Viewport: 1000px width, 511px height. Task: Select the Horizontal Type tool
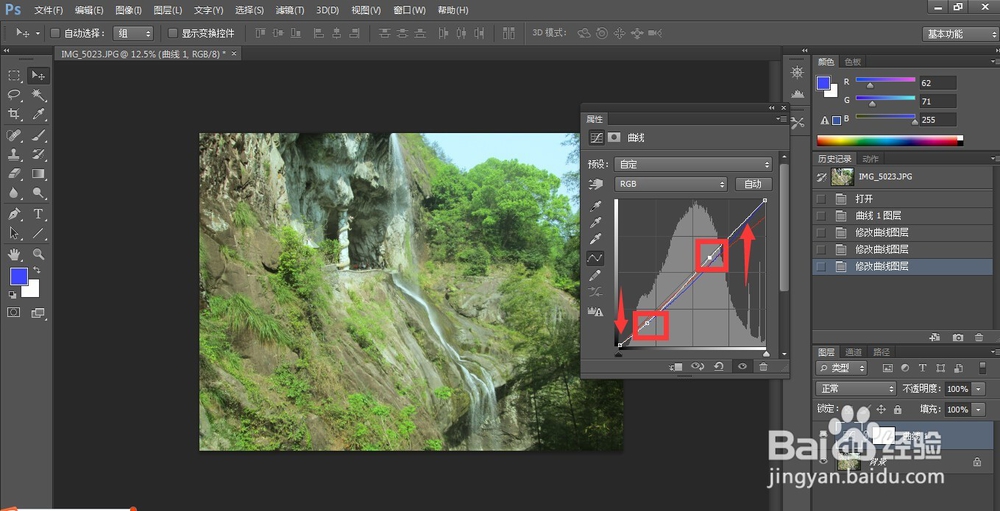(x=38, y=214)
